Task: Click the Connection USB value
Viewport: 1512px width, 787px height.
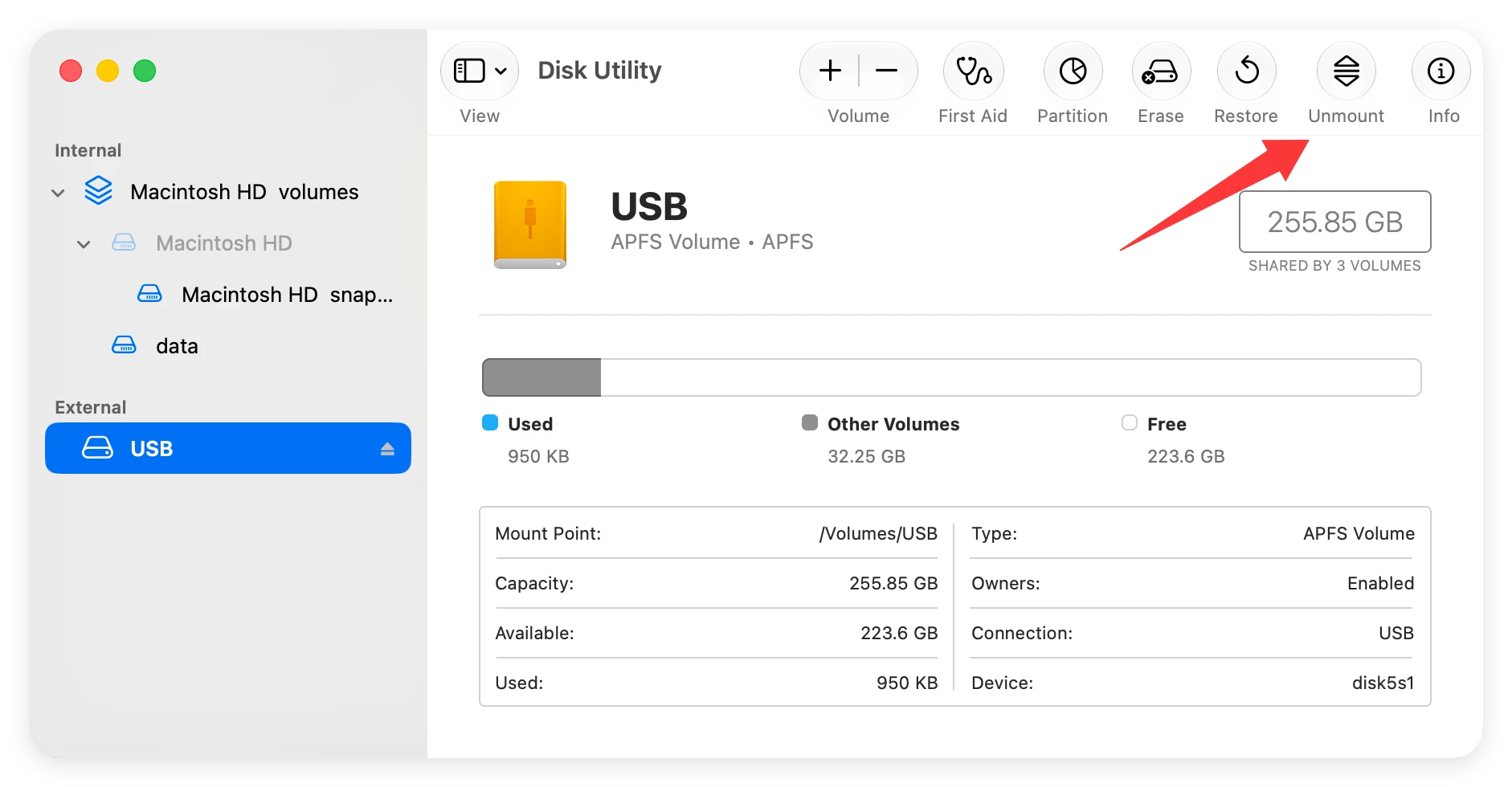Action: click(x=1396, y=633)
